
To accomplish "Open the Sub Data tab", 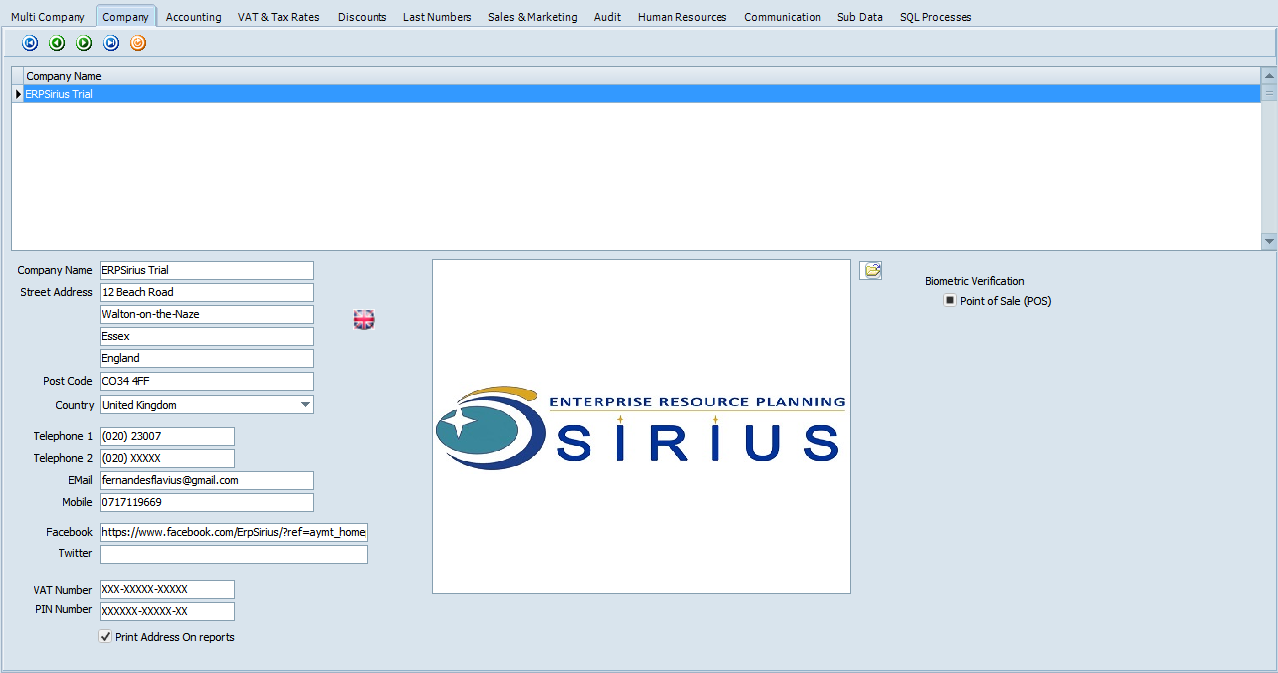I will [860, 17].
